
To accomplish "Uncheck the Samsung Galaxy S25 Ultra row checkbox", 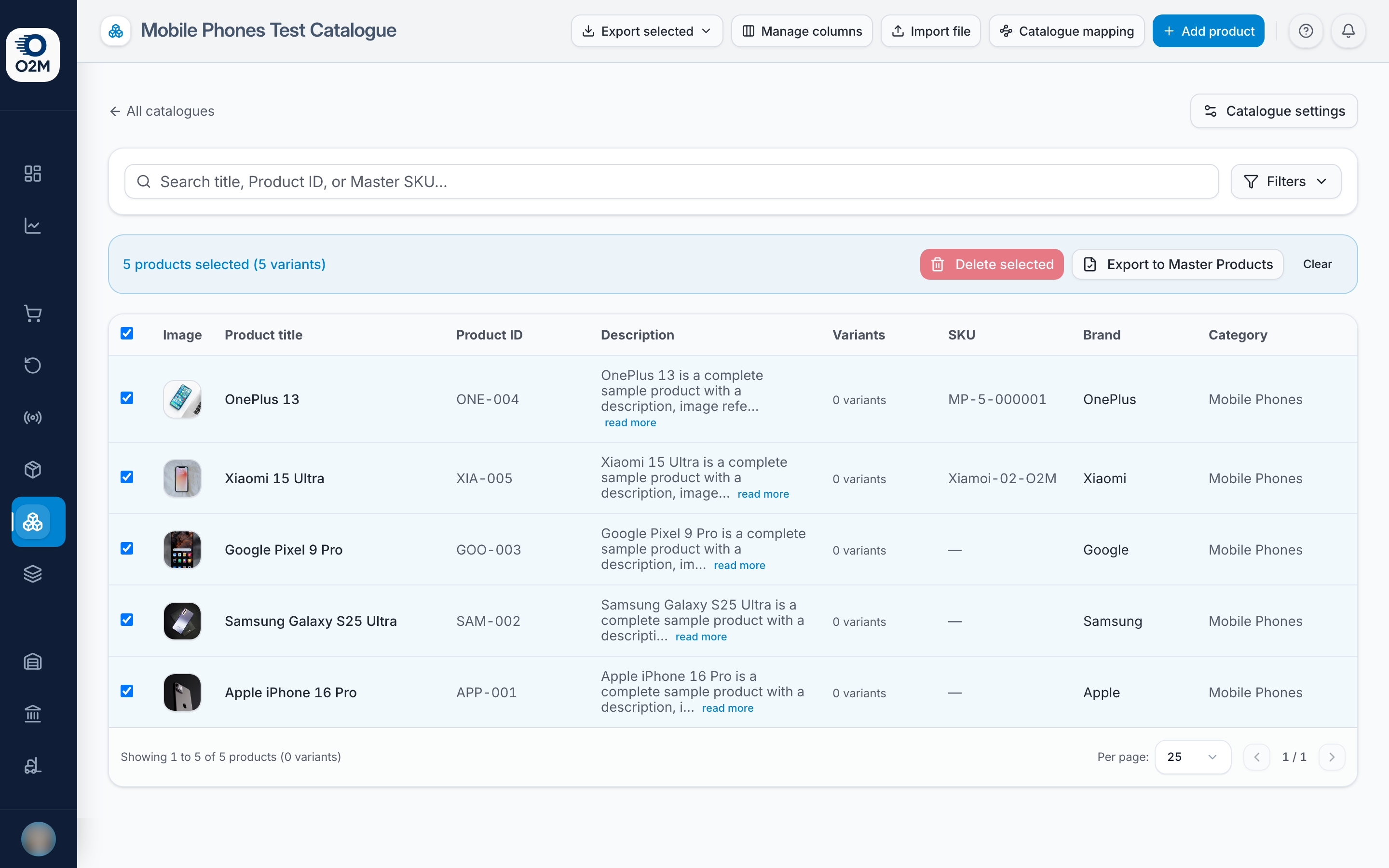I will pyautogui.click(x=127, y=620).
